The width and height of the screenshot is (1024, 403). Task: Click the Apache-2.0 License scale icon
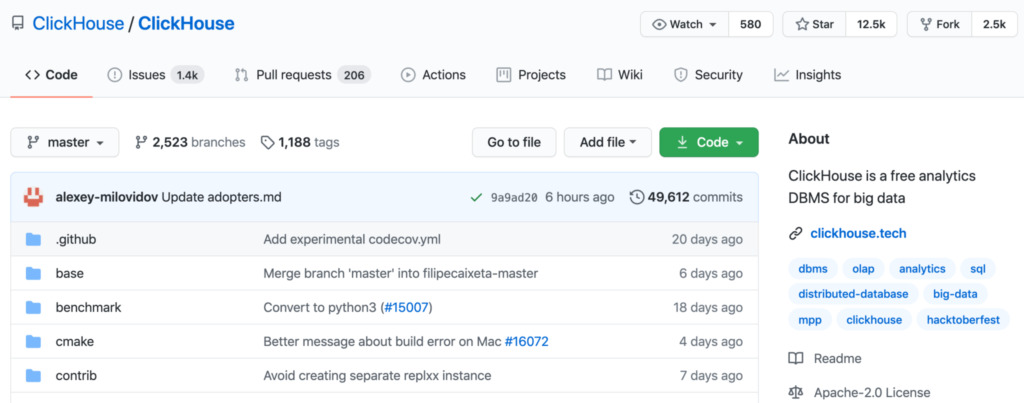[x=796, y=392]
